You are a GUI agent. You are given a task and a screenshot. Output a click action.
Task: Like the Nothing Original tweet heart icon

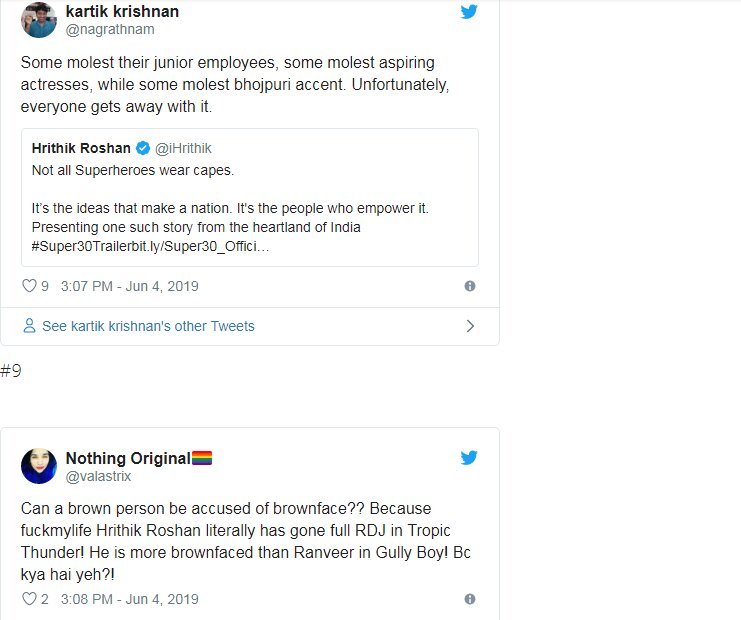point(29,600)
